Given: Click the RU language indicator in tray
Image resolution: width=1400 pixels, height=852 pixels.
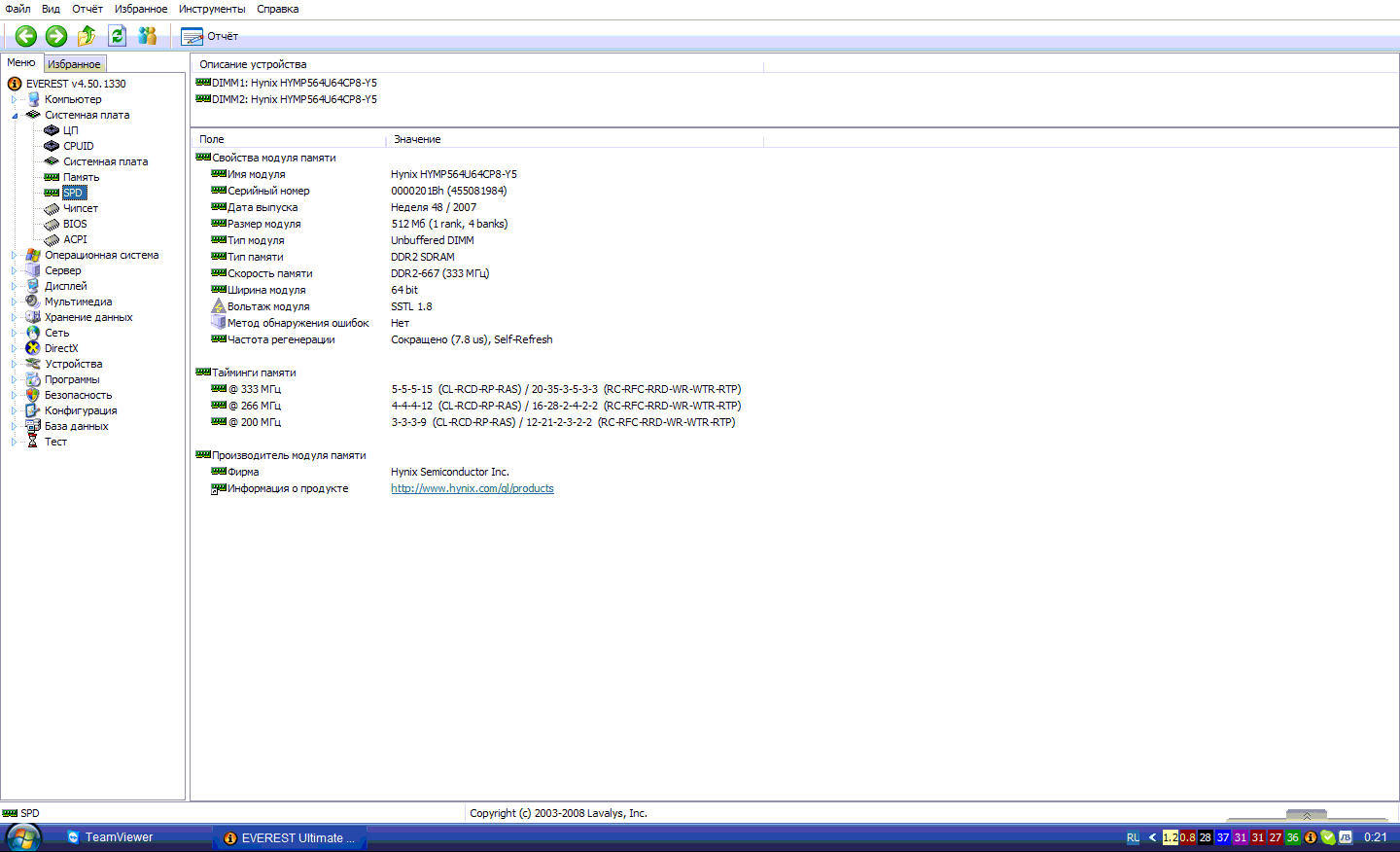Looking at the screenshot, I should [1133, 837].
